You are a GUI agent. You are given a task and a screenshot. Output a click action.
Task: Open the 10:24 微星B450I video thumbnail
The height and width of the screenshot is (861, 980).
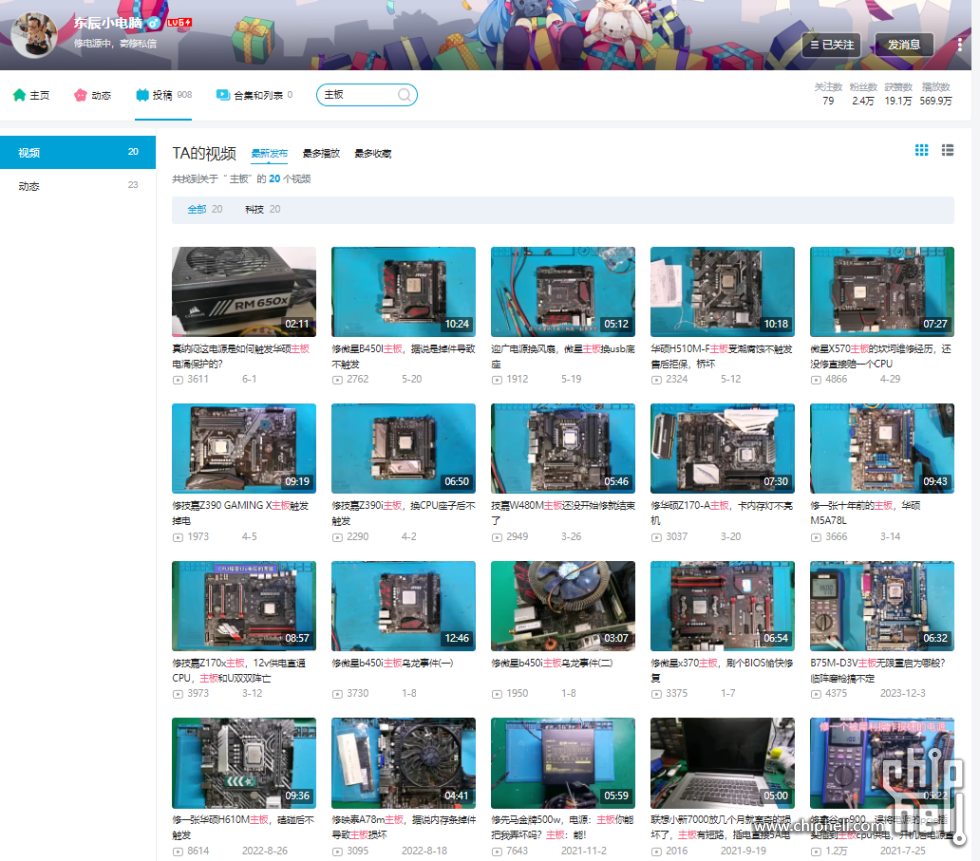point(403,292)
